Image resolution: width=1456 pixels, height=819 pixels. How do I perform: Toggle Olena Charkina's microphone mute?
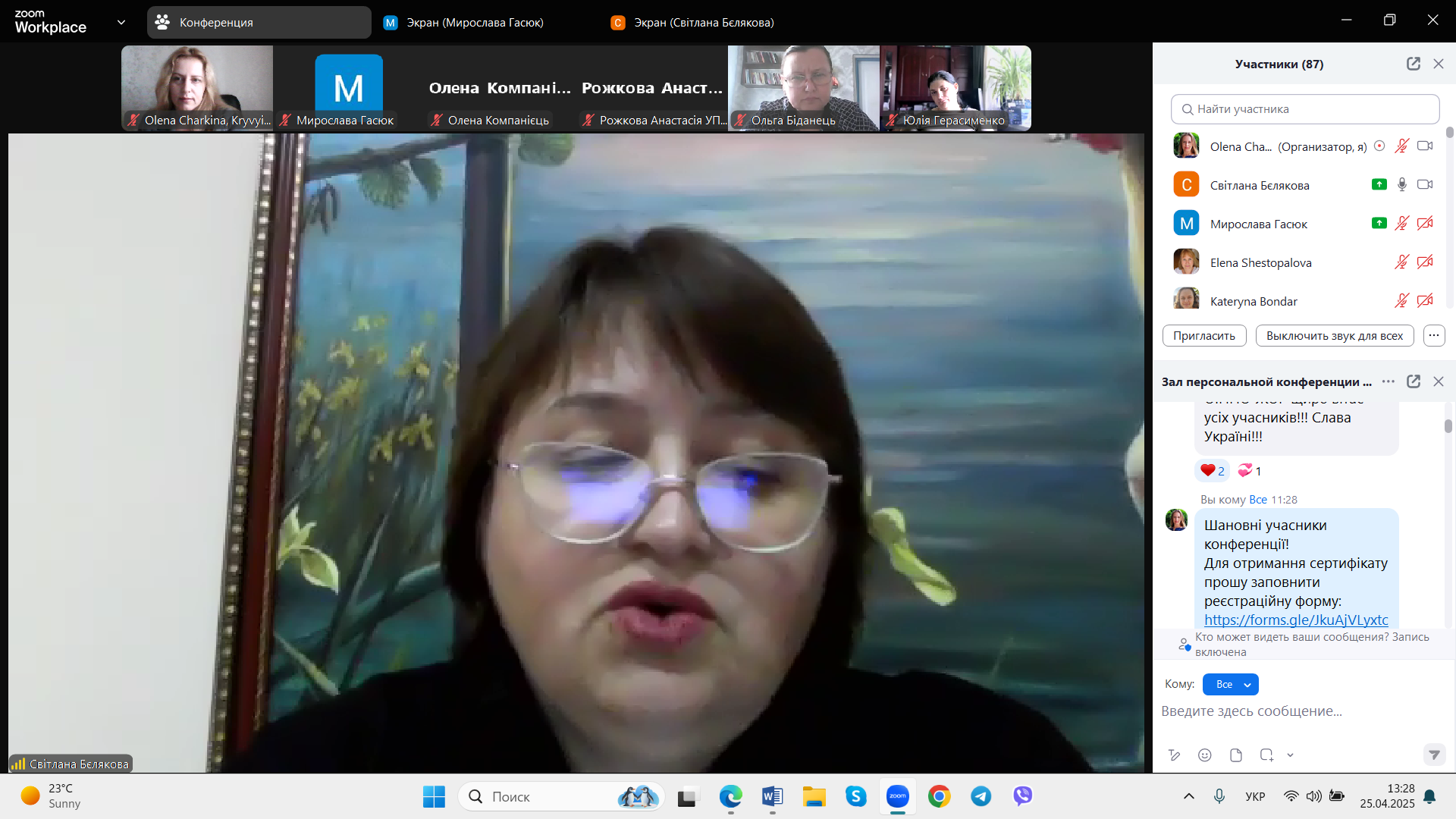click(1401, 146)
